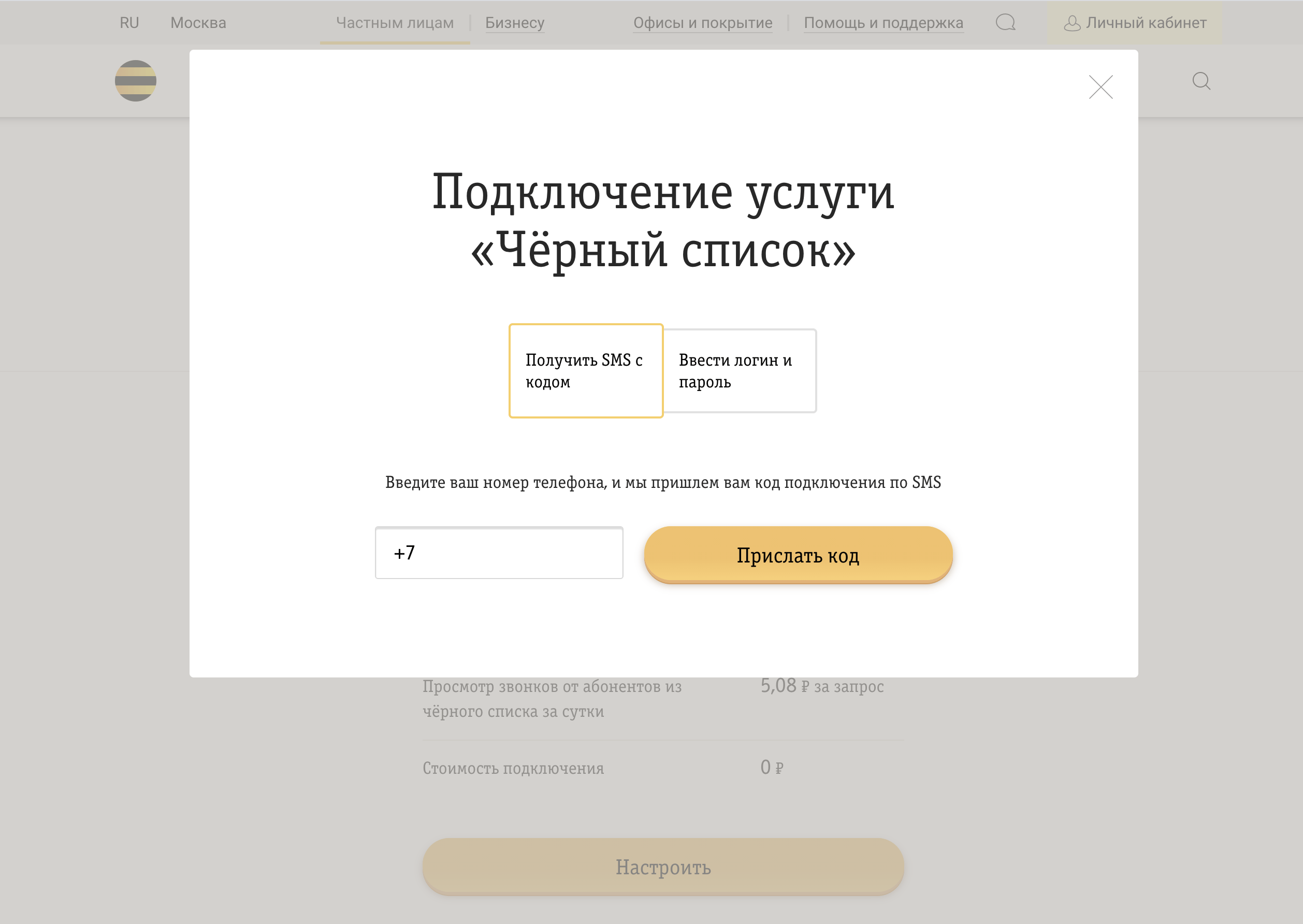1303x924 pixels.
Task: Open the Частным лицам section
Action: 395,23
